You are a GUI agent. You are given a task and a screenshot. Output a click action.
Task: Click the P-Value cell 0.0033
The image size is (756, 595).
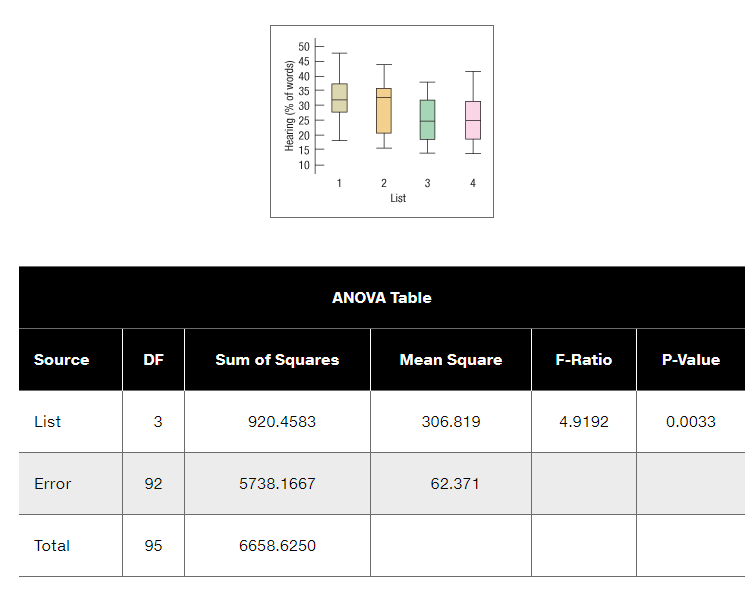691,421
